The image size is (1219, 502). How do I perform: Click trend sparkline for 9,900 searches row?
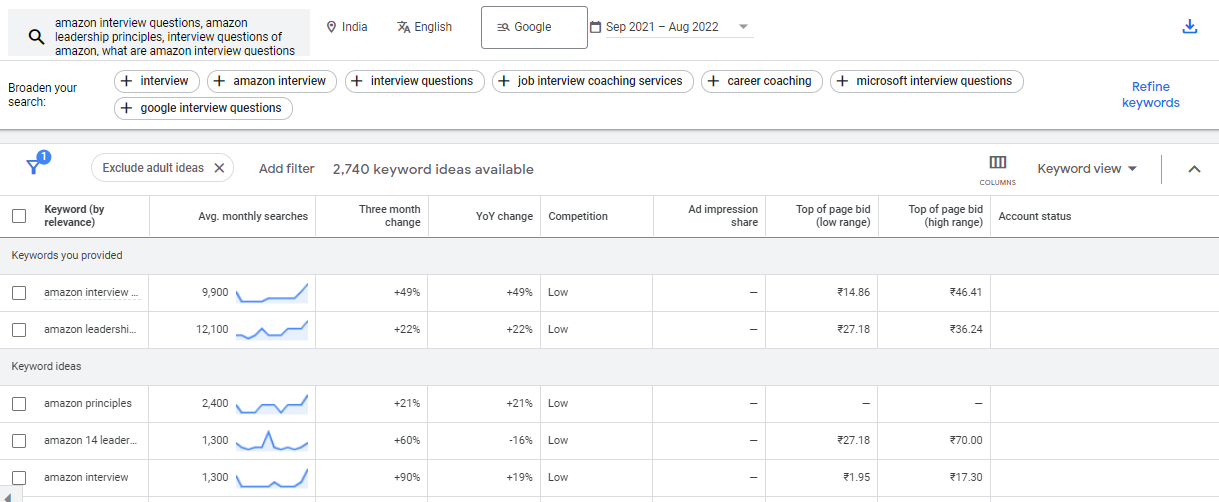click(272, 293)
